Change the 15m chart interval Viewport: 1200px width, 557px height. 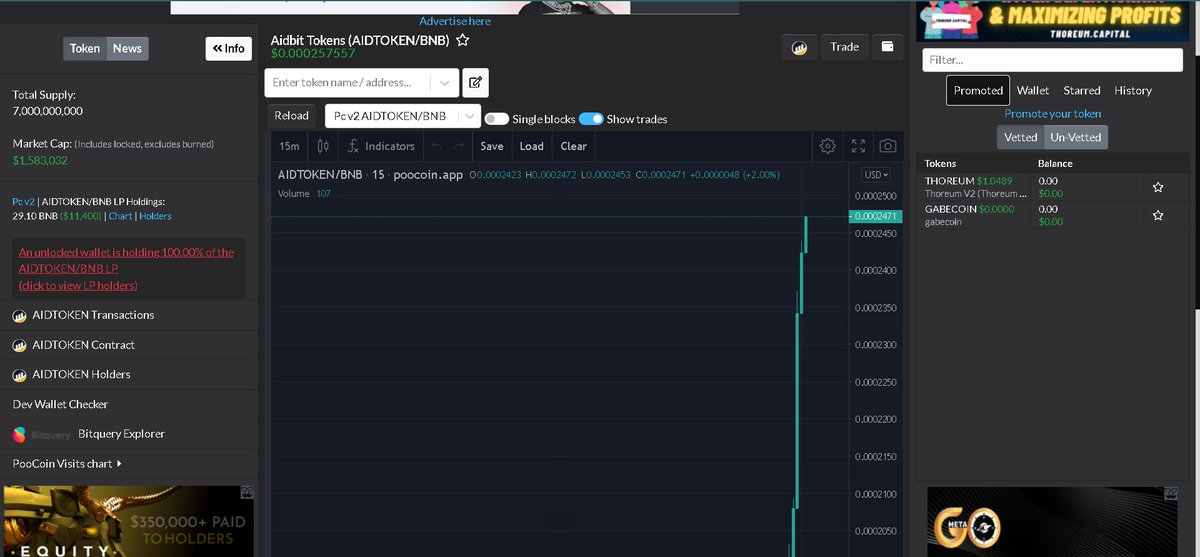pos(289,146)
